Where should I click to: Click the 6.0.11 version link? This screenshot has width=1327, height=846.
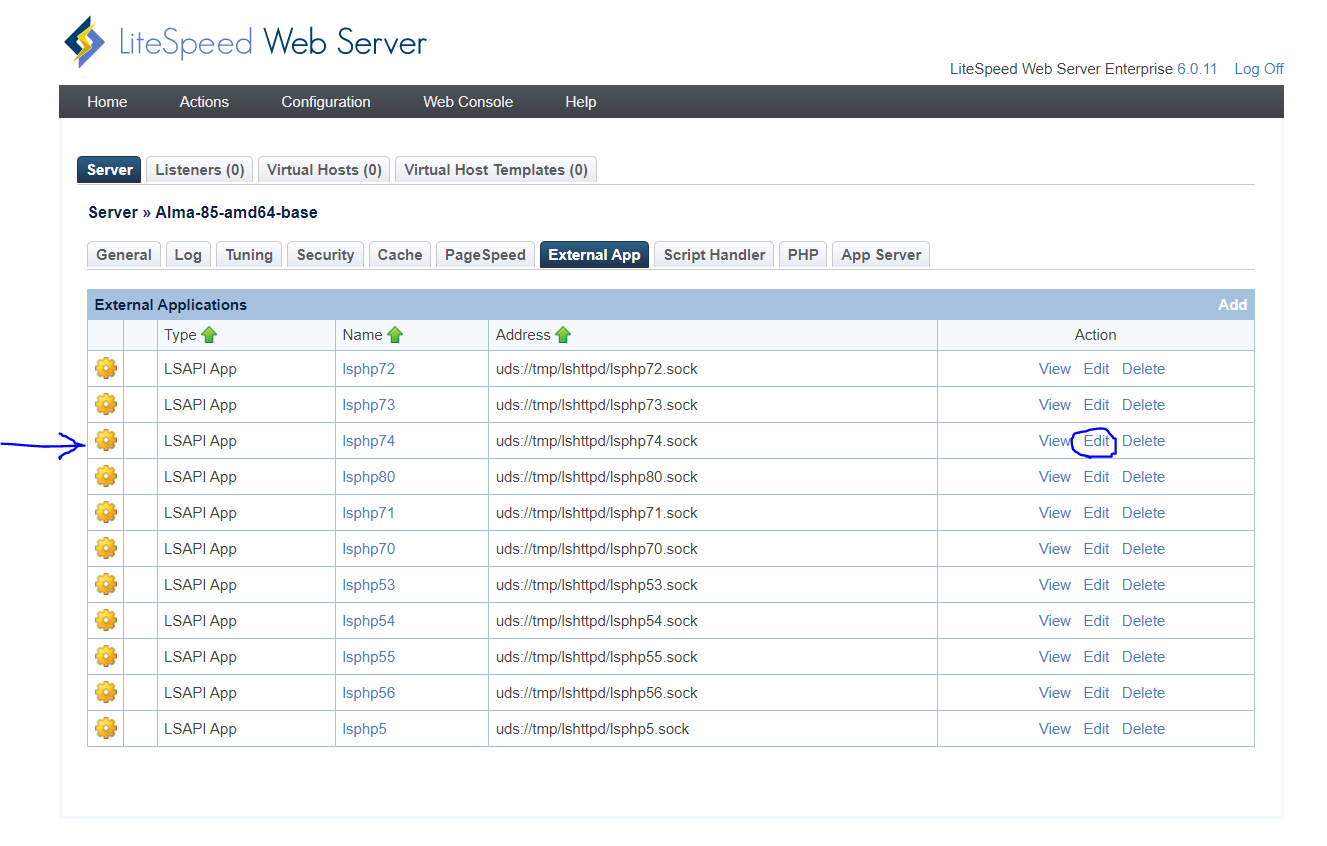(x=1197, y=69)
